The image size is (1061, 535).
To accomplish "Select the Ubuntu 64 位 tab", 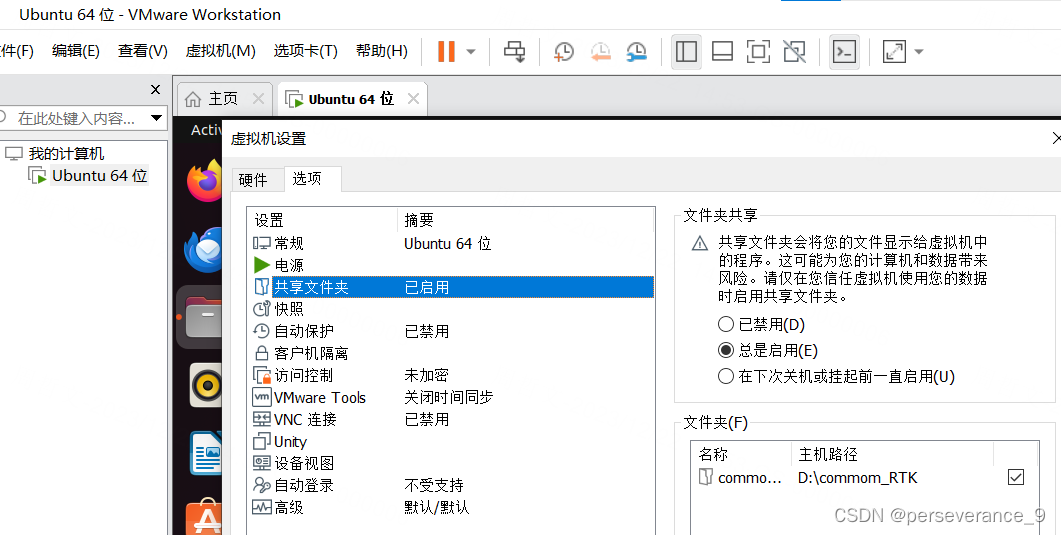I will tap(351, 99).
